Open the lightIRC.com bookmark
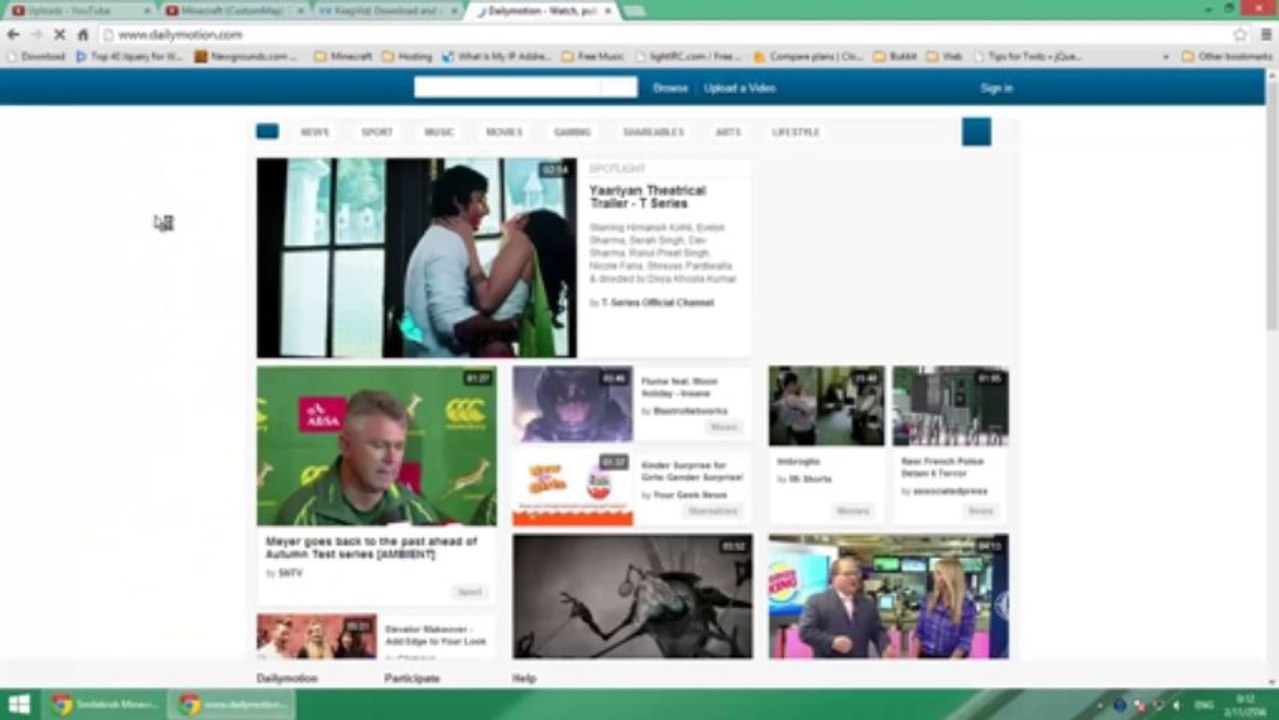This screenshot has height=720, width=1279. point(689,57)
